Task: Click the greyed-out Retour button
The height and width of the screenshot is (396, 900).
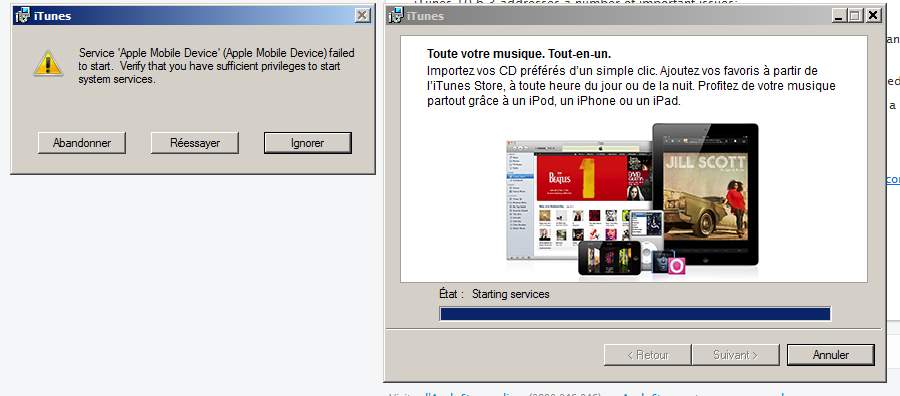Action: (x=647, y=355)
